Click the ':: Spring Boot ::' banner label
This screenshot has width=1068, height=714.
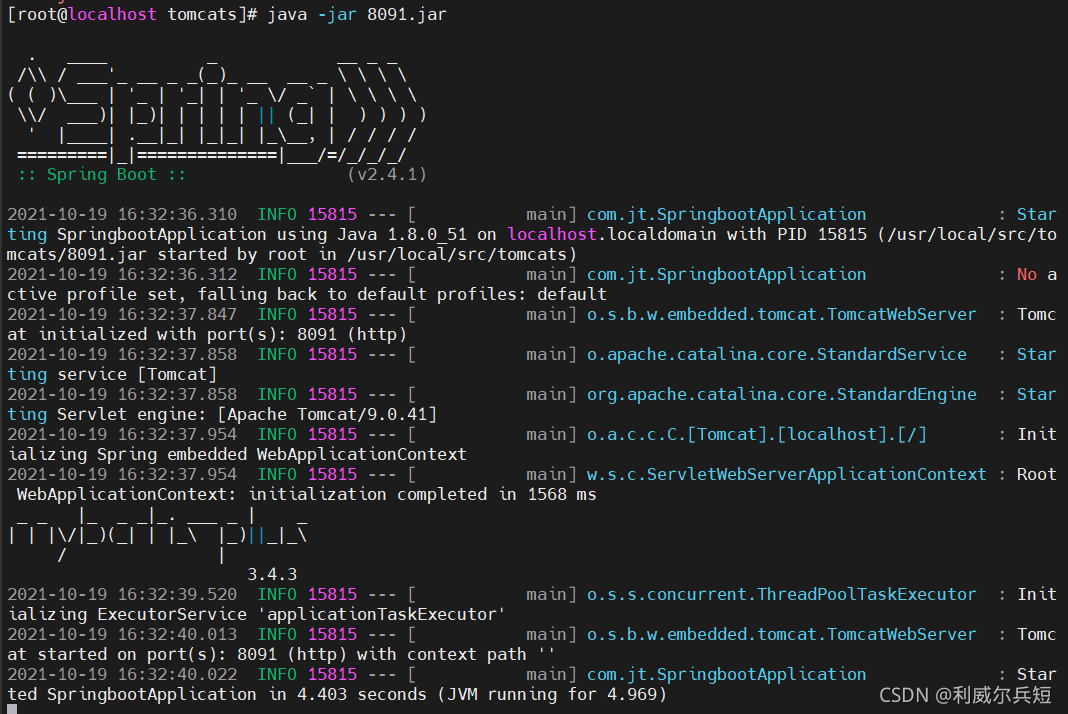101,174
